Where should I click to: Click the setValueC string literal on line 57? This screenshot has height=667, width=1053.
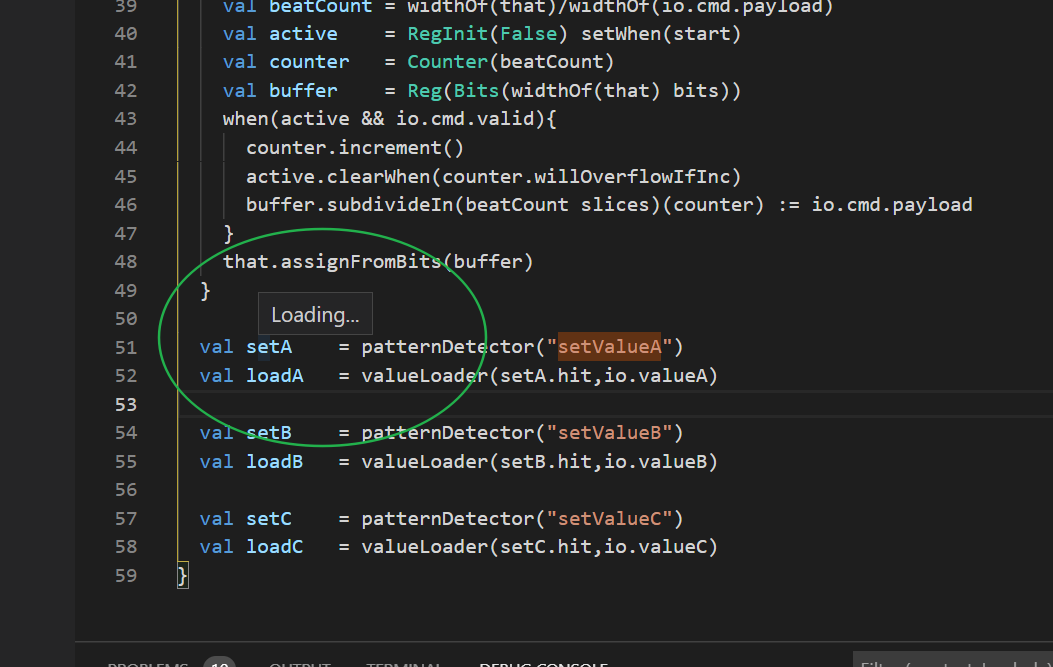pos(612,518)
